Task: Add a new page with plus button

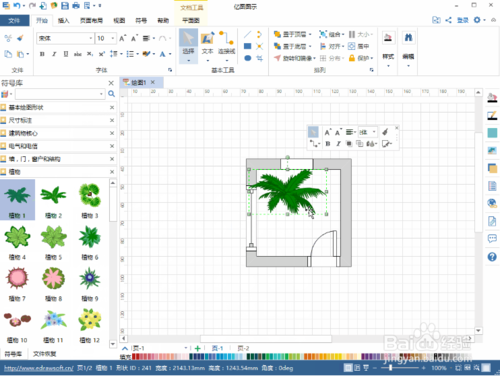Action: [x=198, y=348]
